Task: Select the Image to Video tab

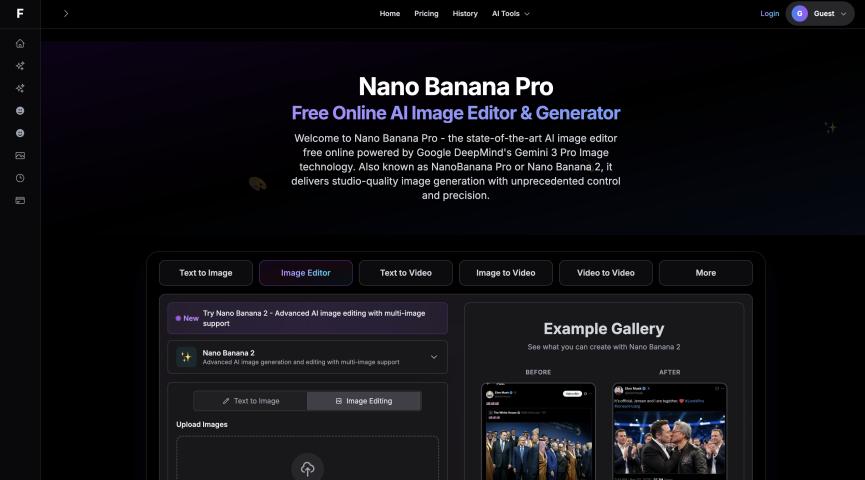Action: [505, 273]
